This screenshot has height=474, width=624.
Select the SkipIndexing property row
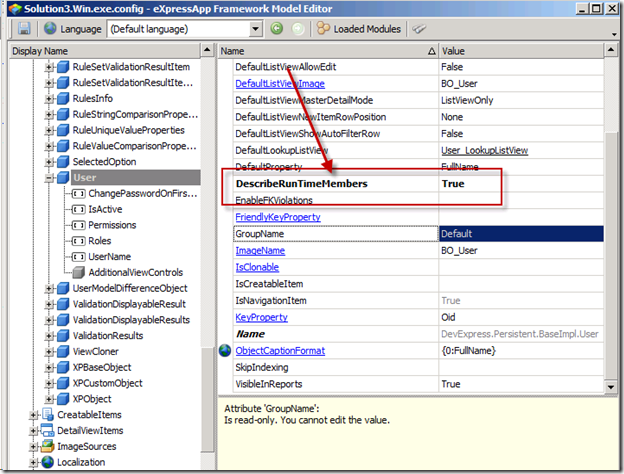coord(418,367)
